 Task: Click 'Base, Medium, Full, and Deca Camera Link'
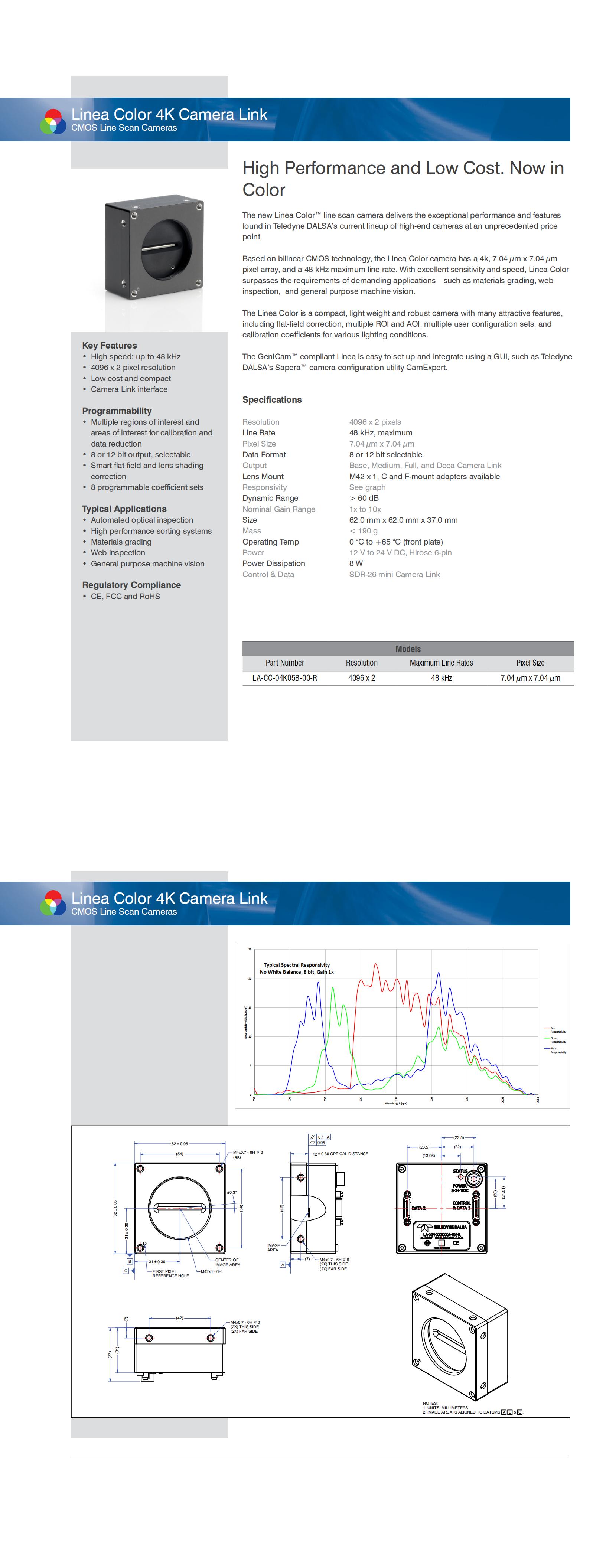point(425,465)
